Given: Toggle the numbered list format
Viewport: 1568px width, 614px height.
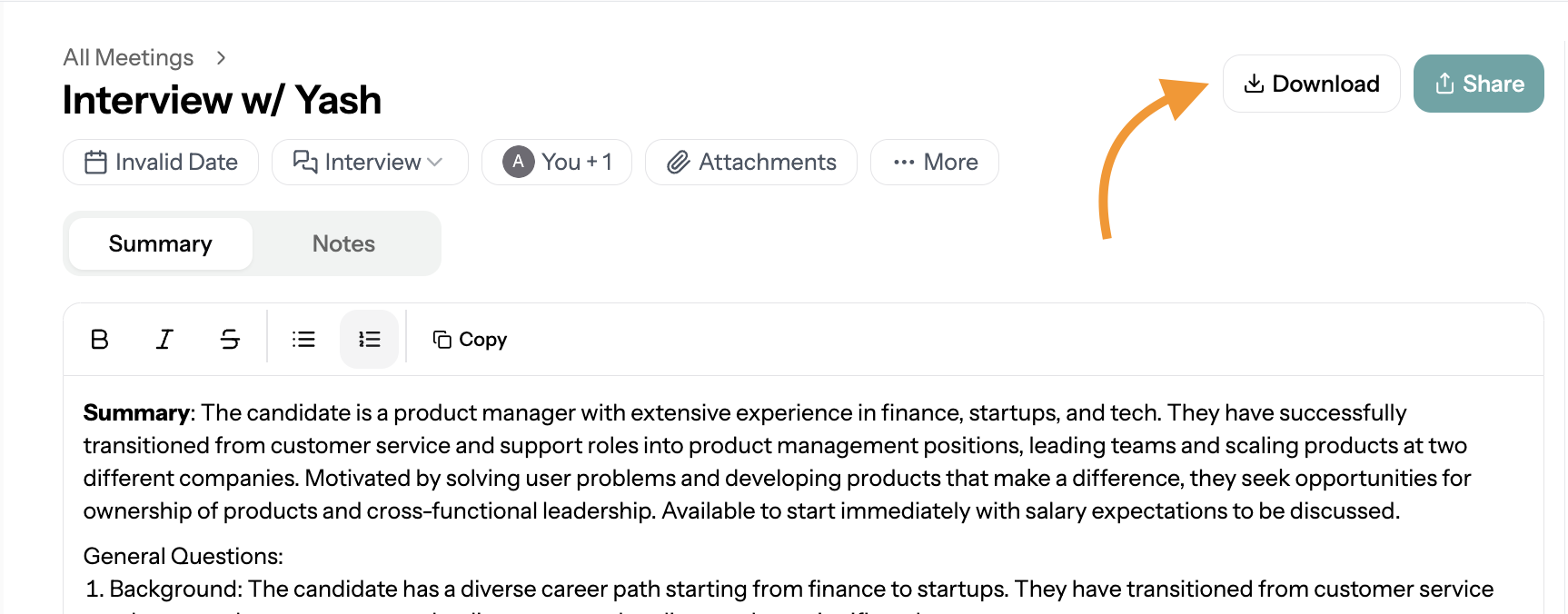Looking at the screenshot, I should [x=369, y=340].
